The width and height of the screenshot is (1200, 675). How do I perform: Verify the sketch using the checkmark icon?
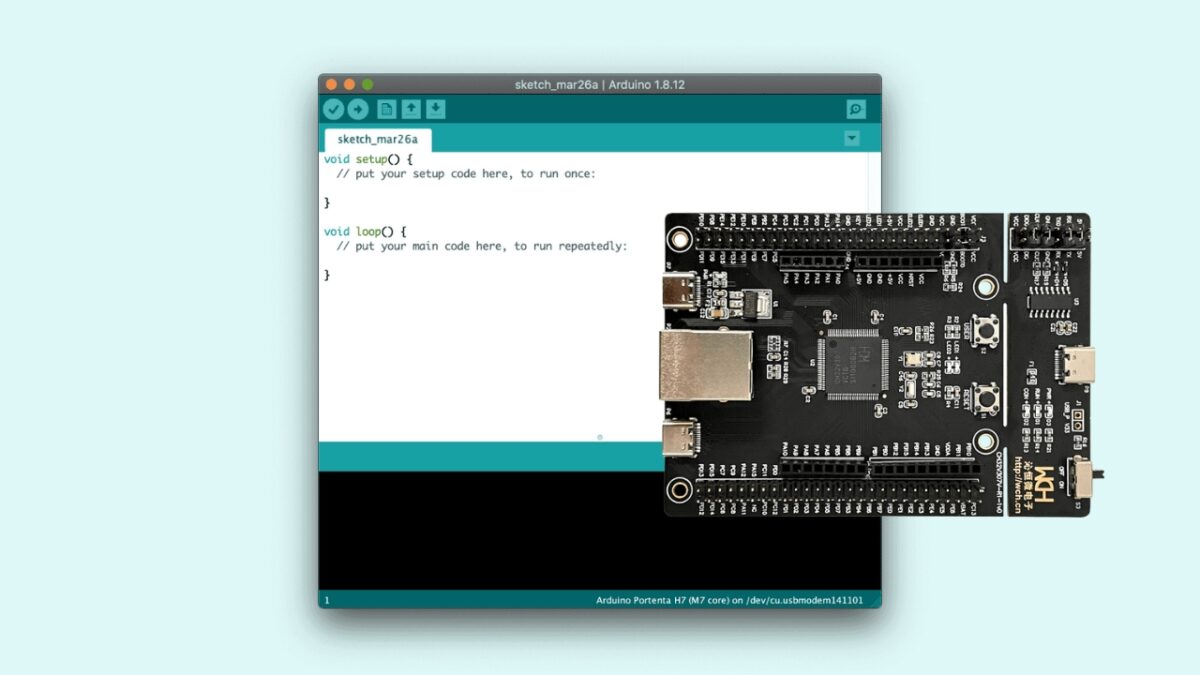coord(334,109)
